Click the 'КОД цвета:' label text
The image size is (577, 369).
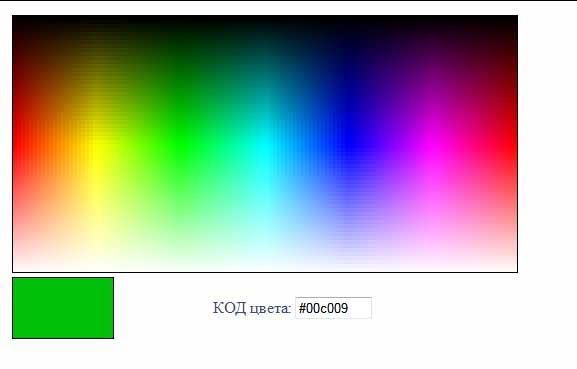pyautogui.click(x=252, y=308)
